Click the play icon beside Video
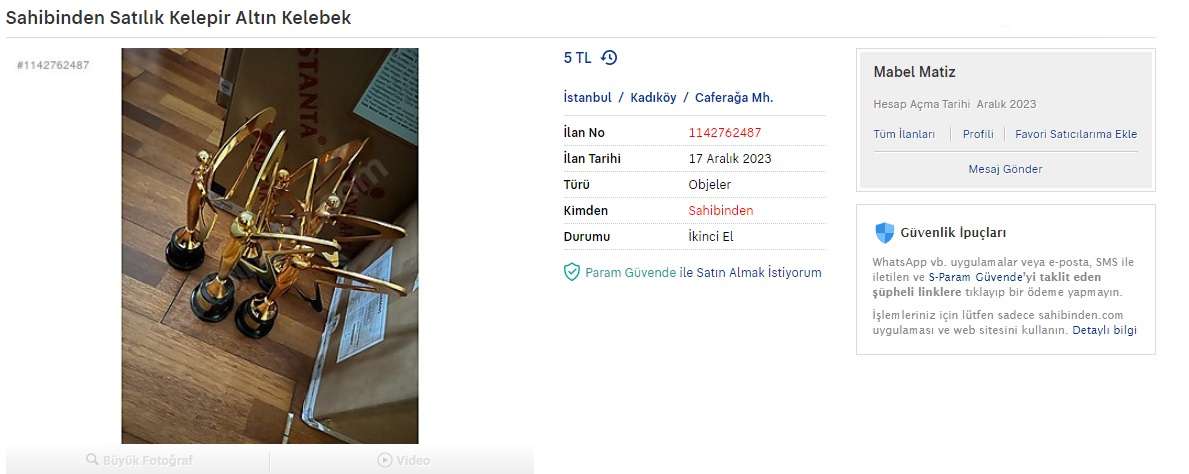The height and width of the screenshot is (474, 1189). [384, 460]
